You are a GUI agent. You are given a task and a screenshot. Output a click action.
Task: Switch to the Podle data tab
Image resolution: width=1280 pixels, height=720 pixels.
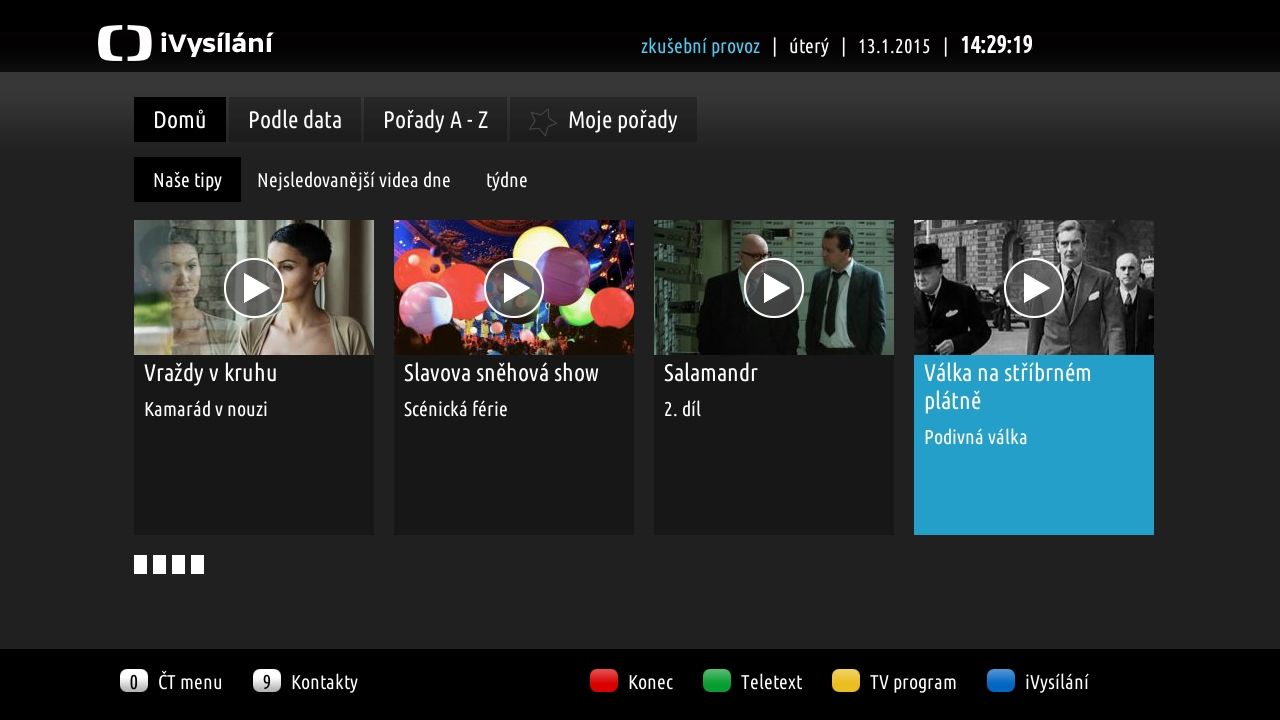295,120
